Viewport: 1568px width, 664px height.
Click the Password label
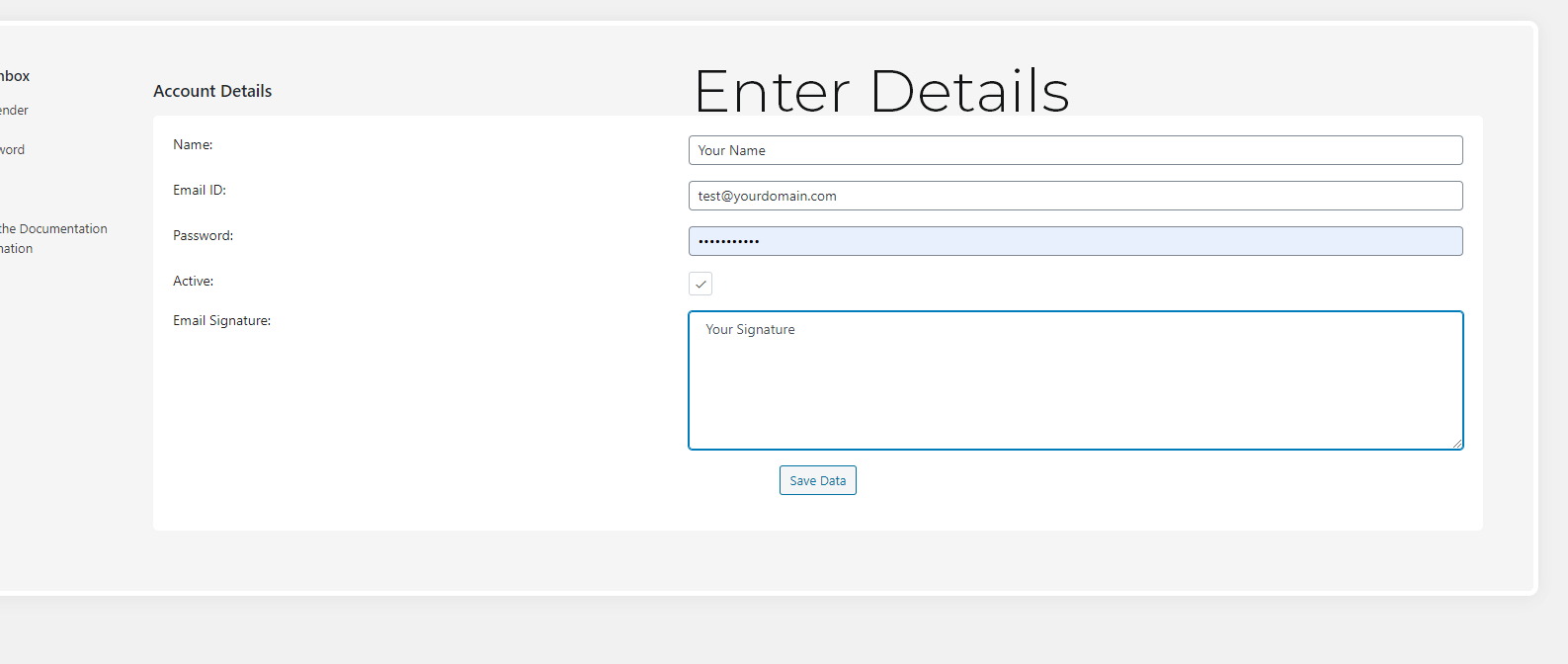203,235
